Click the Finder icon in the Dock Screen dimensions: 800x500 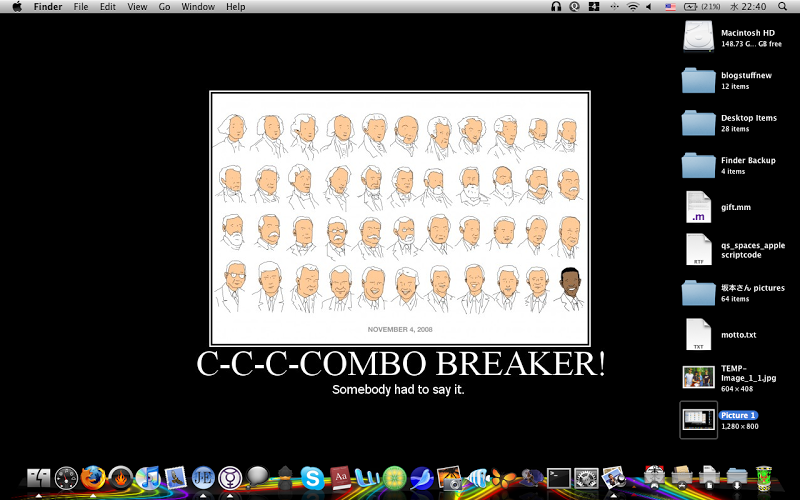pyautogui.click(x=39, y=479)
